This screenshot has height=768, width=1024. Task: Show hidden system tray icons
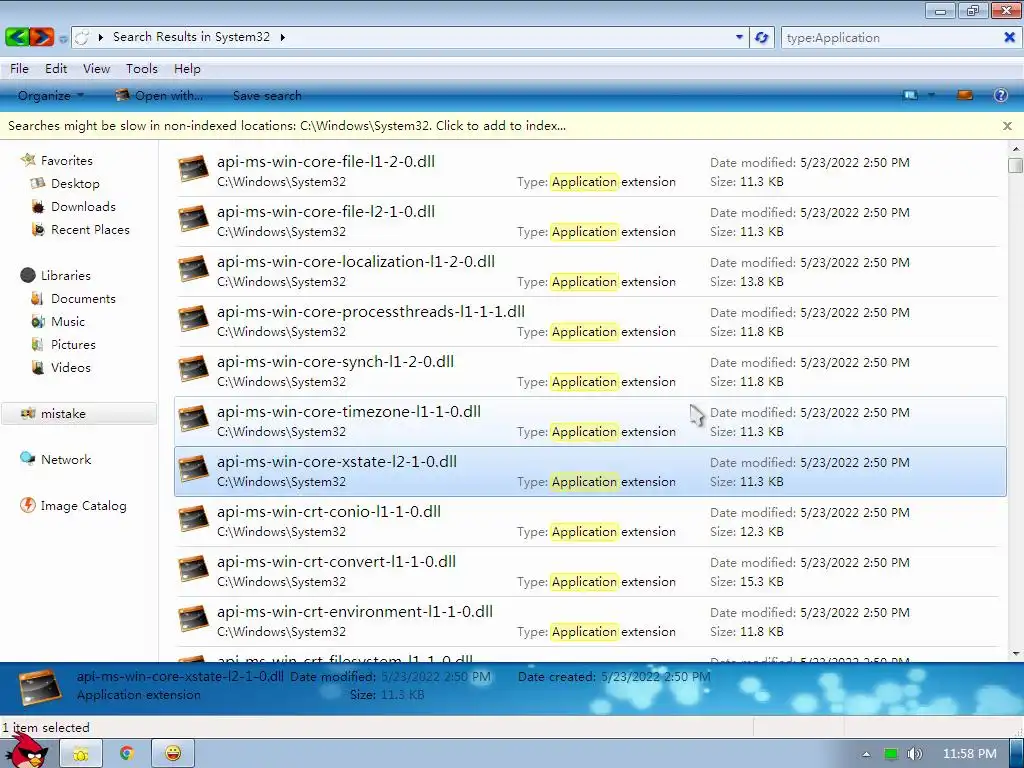(866, 754)
